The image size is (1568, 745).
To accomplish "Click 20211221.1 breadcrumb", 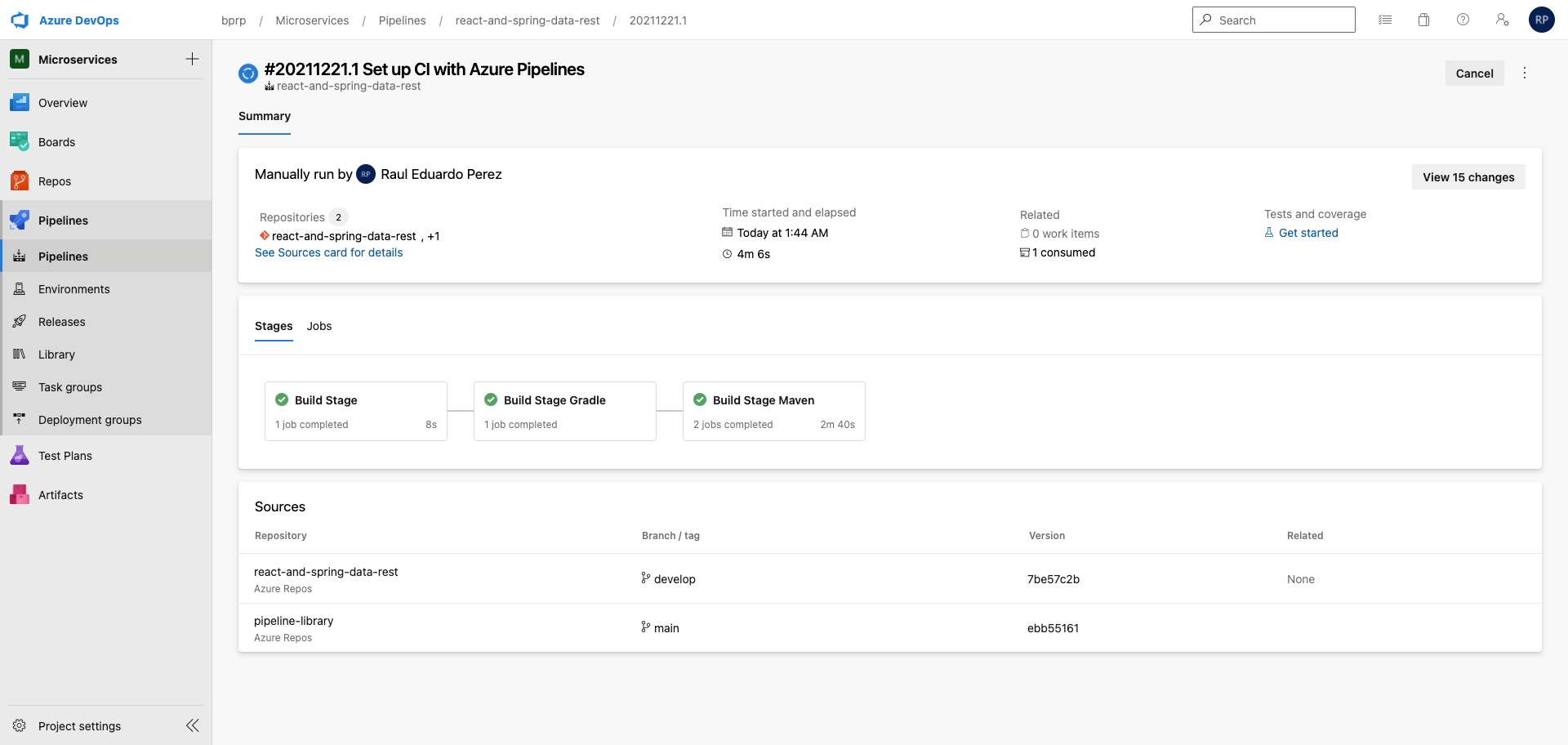I will click(657, 20).
